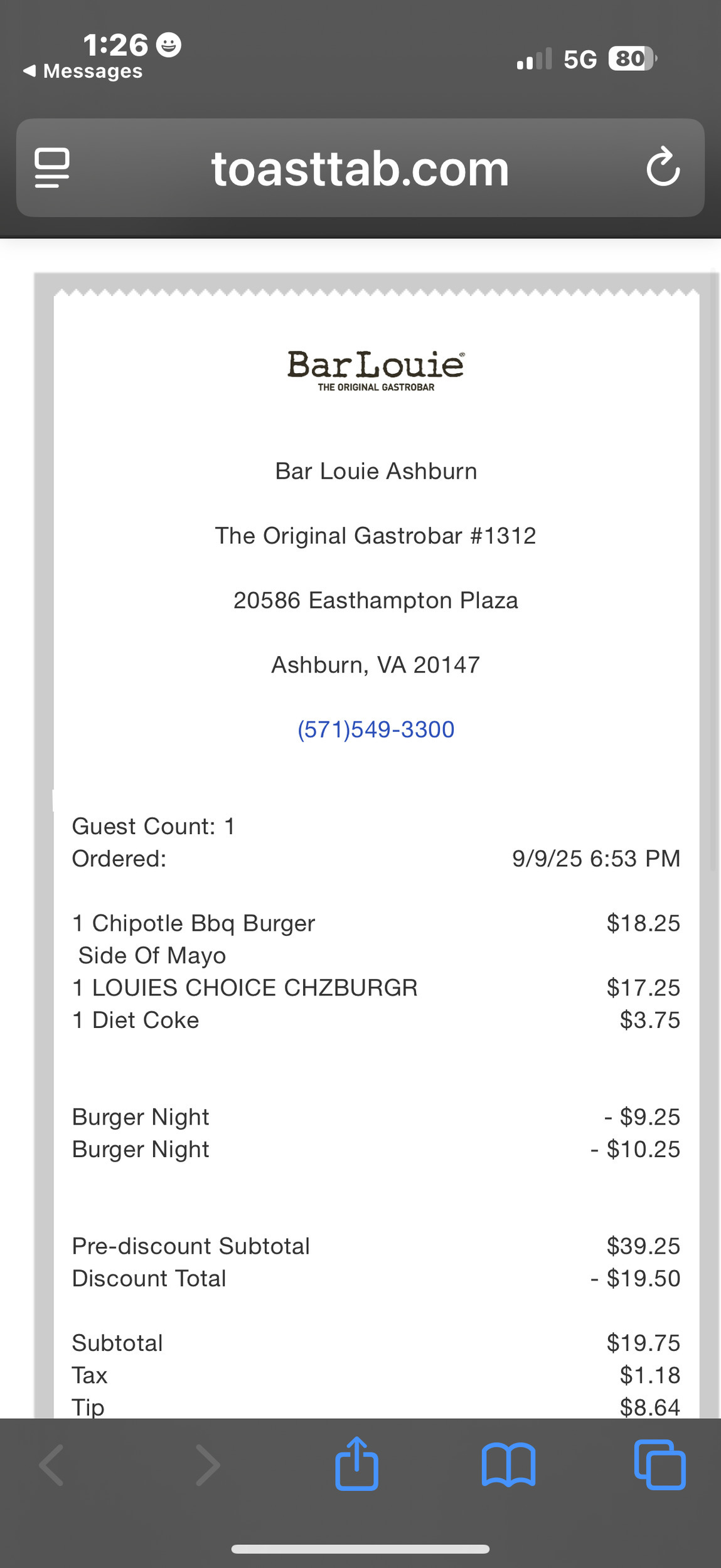Tap the toasttab.com address field
The width and height of the screenshot is (721, 1568).
click(360, 168)
